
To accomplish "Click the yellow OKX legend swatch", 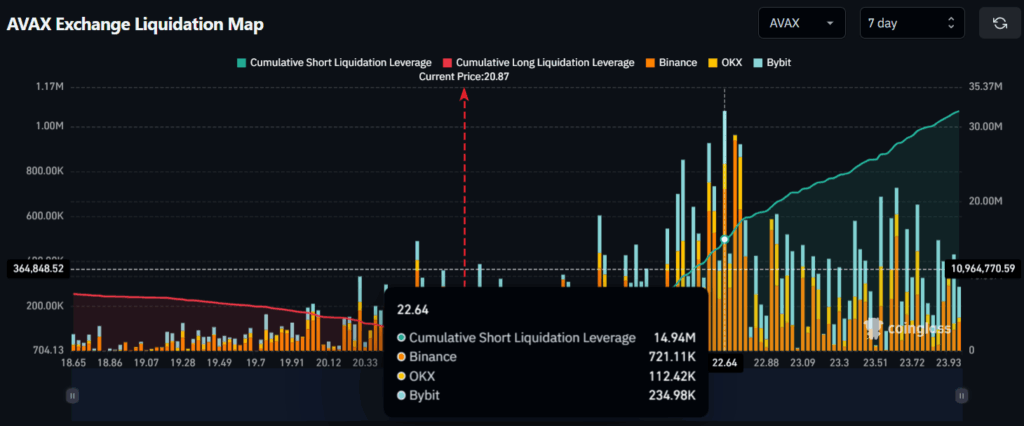I will [x=712, y=63].
